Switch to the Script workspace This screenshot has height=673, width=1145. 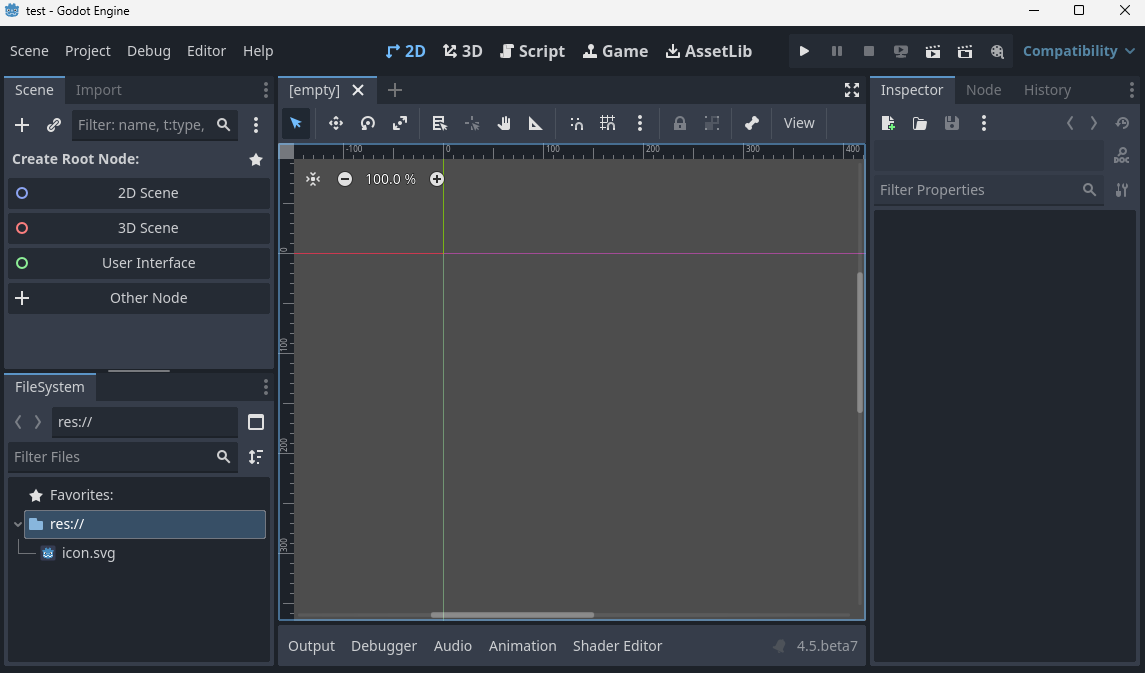pos(532,51)
